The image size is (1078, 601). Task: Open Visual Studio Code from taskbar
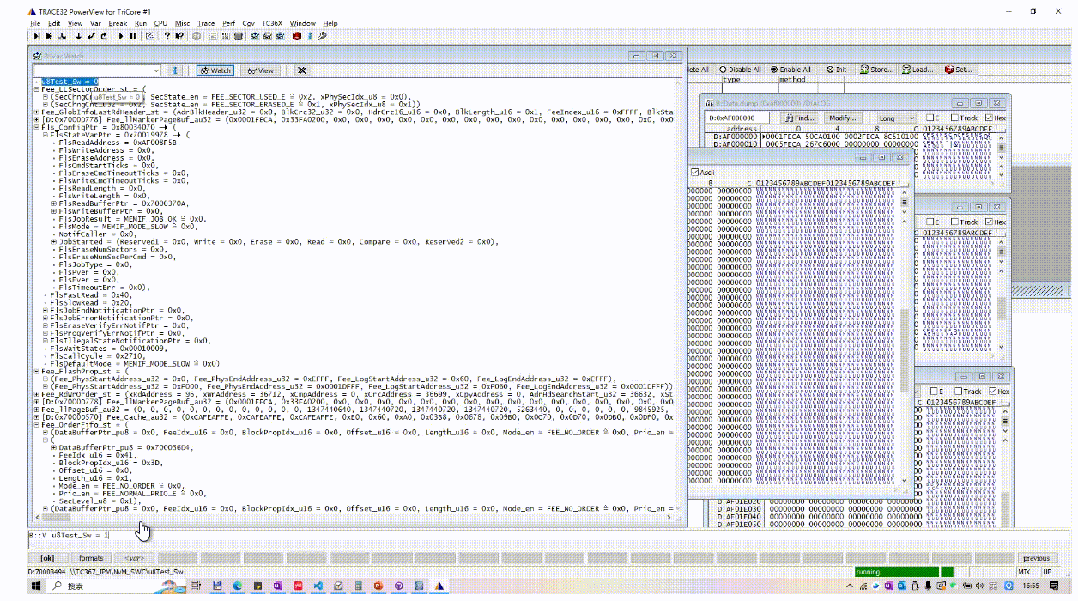point(318,586)
